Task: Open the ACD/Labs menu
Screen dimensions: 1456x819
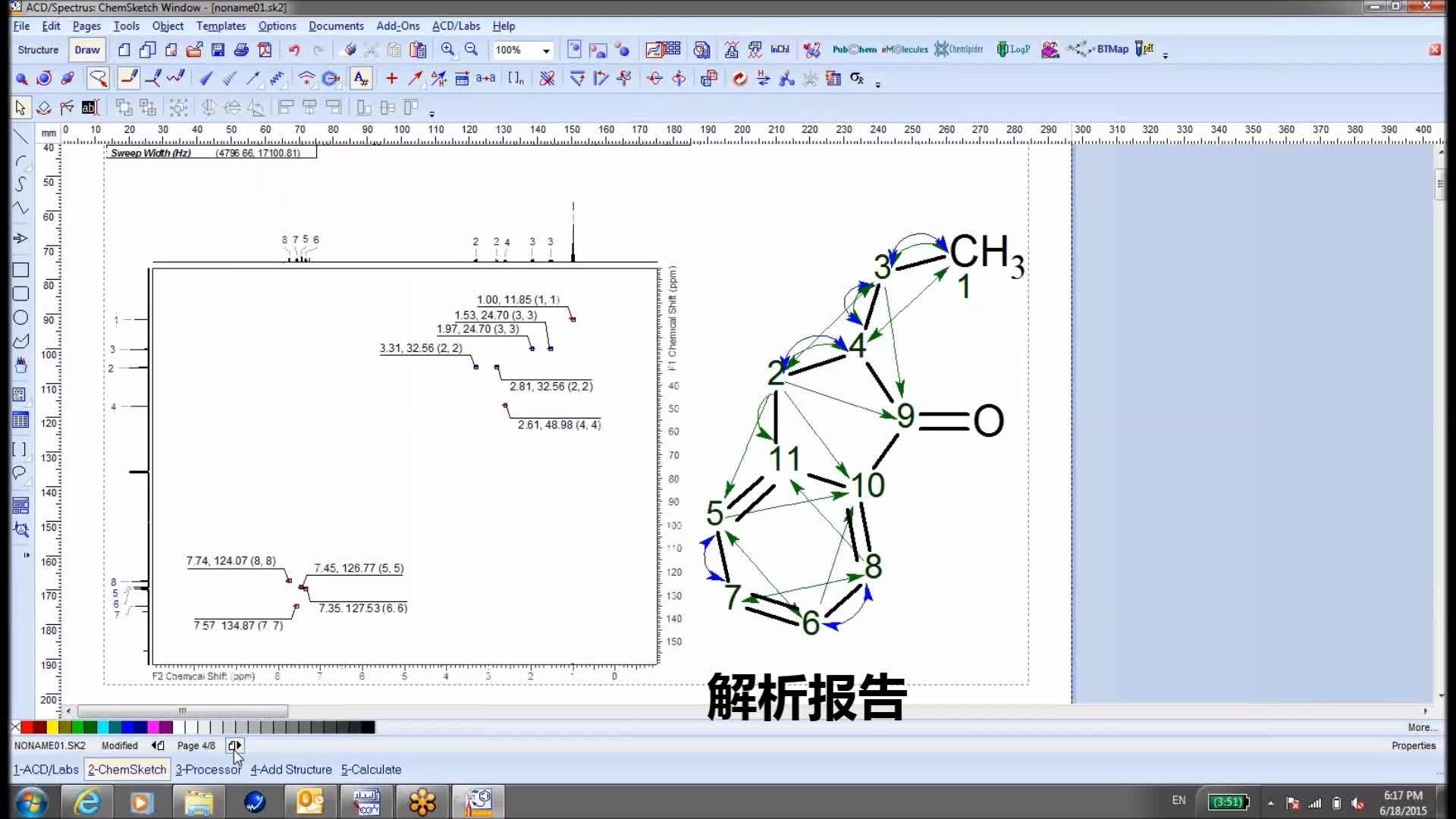Action: coord(456,26)
